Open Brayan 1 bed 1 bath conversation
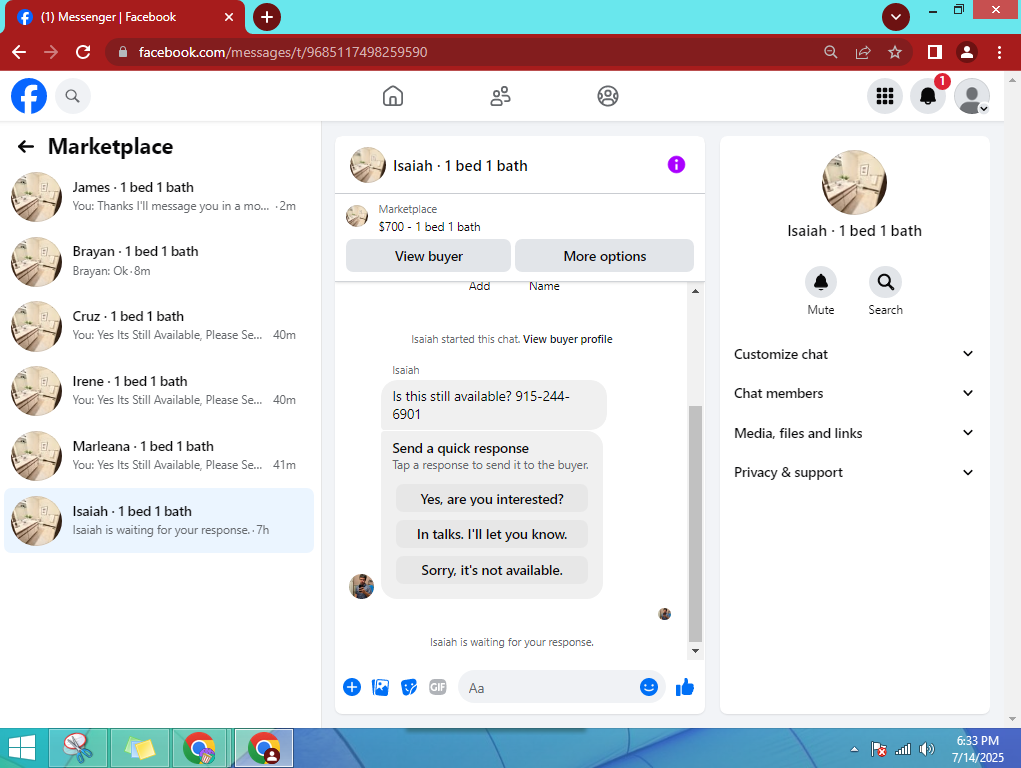This screenshot has height=768, width=1021. click(x=159, y=261)
